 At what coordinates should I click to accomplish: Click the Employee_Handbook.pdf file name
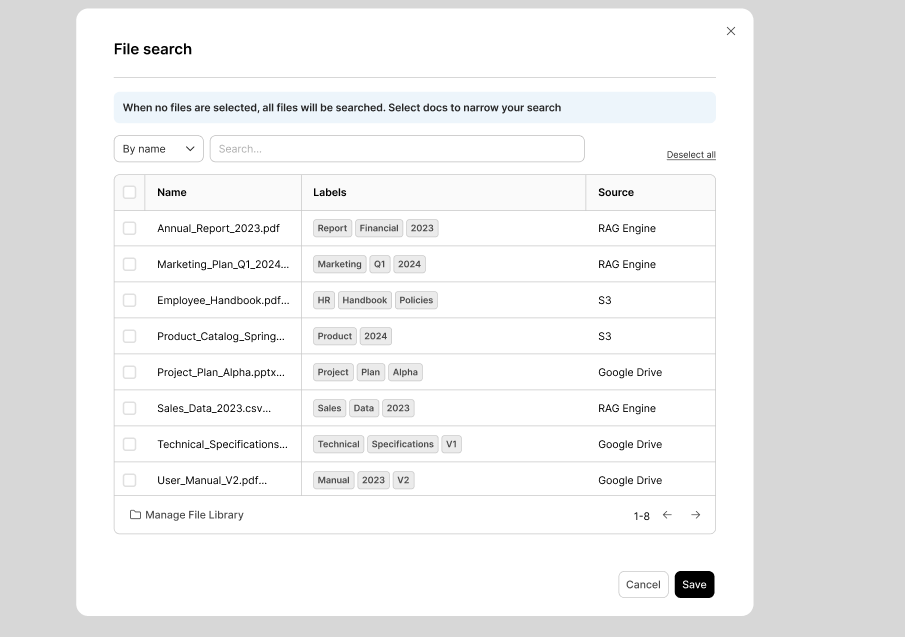pos(223,300)
